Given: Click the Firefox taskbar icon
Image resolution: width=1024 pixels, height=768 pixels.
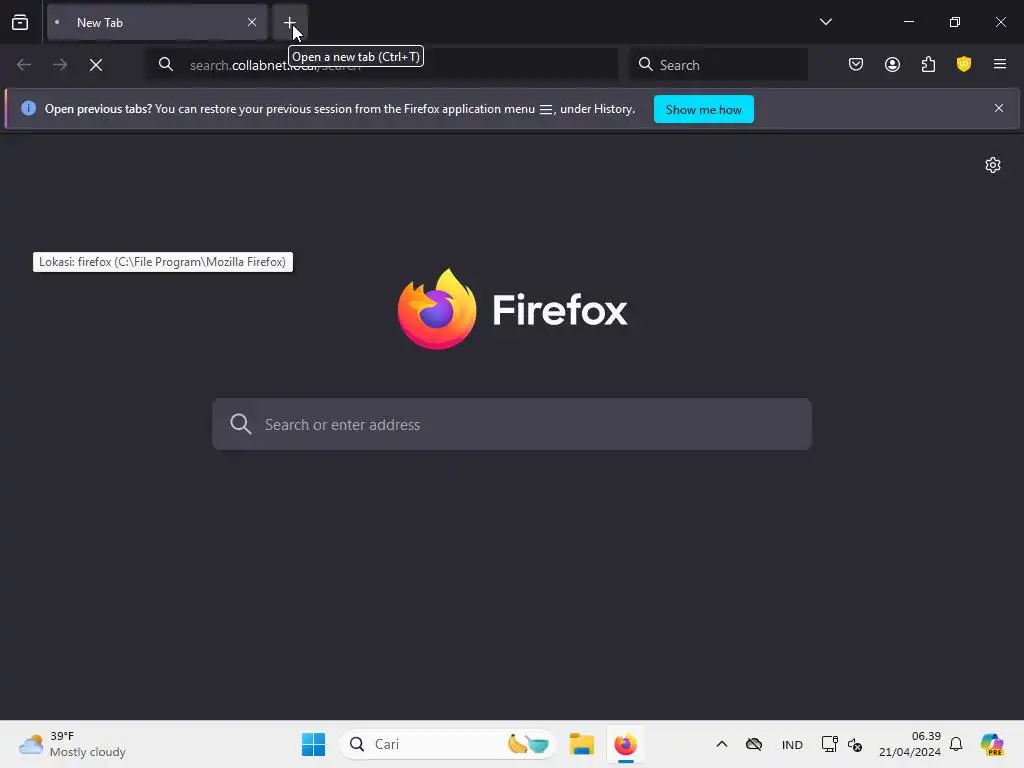Looking at the screenshot, I should [626, 744].
